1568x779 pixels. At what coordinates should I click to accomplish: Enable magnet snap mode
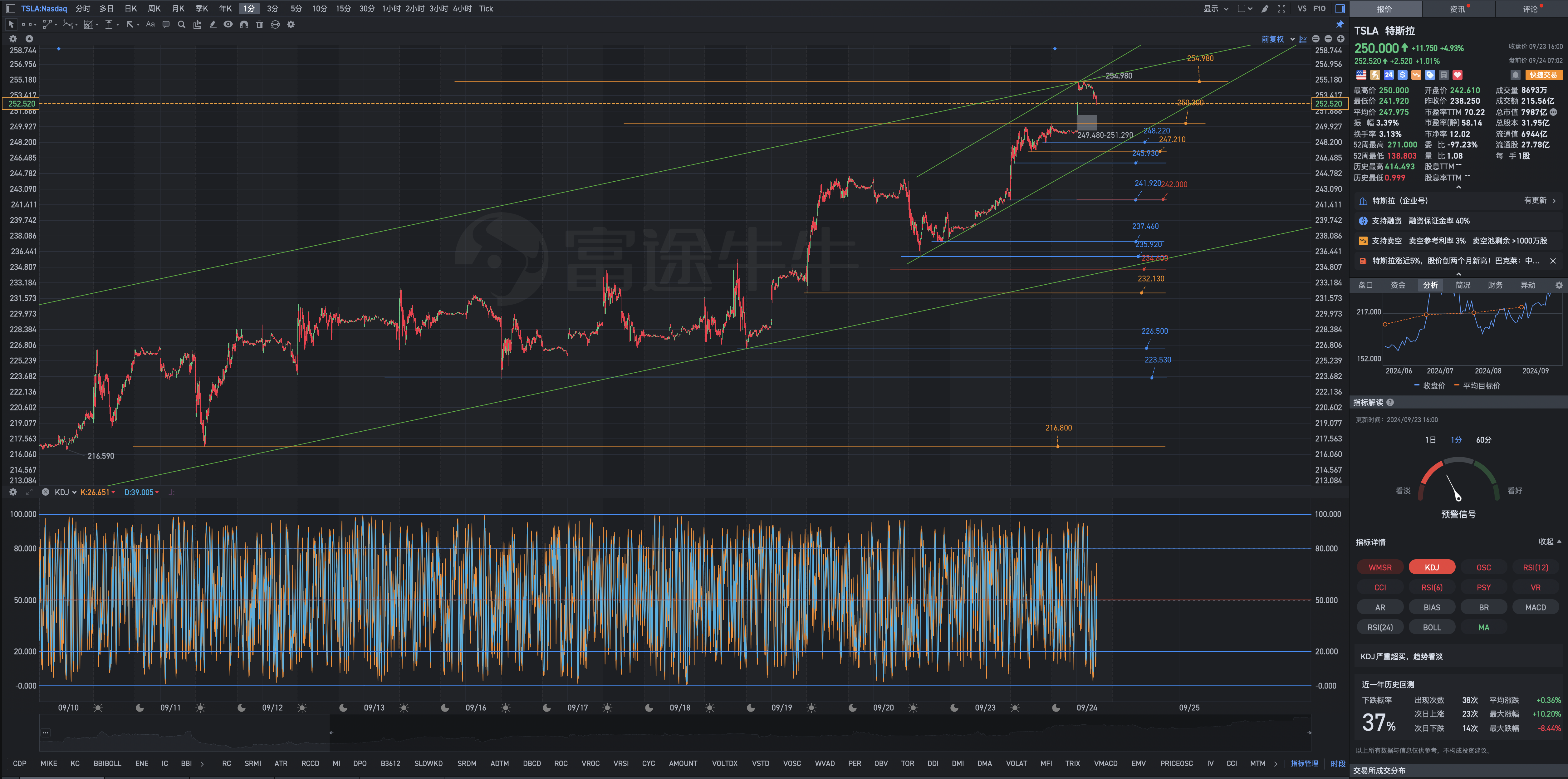tap(244, 24)
